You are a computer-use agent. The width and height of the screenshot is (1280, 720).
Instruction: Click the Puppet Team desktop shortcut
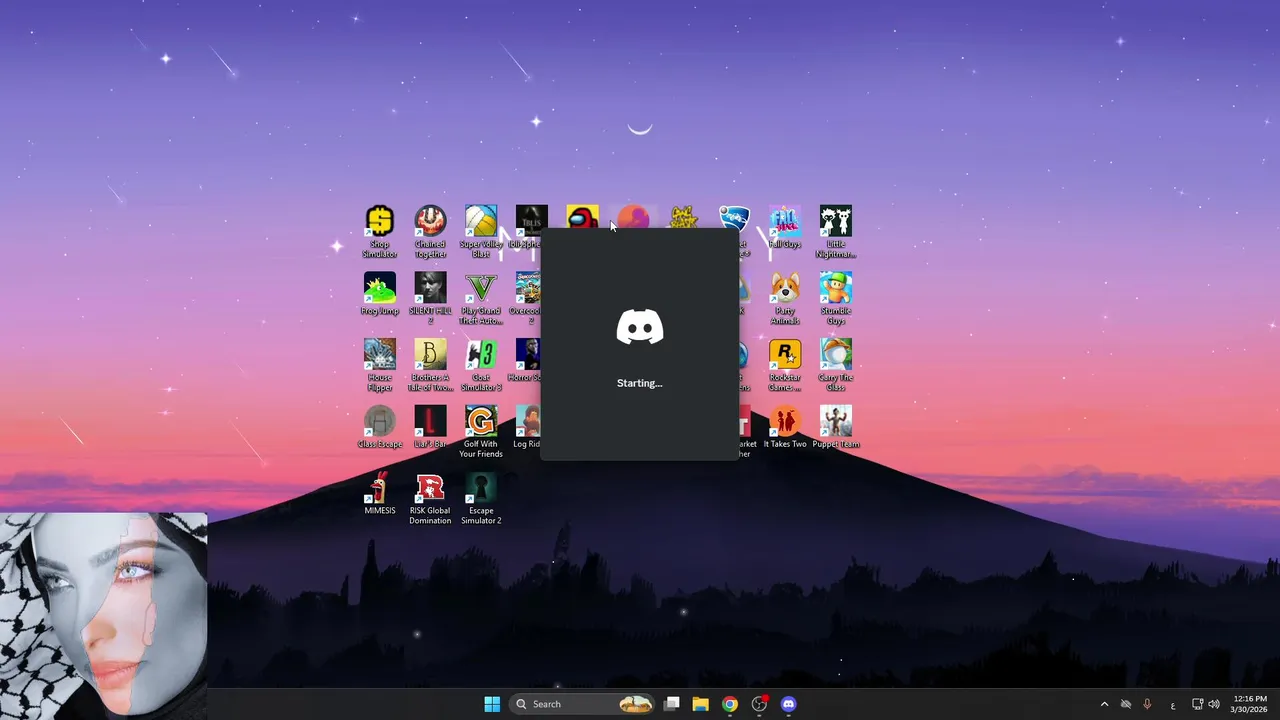coord(836,427)
